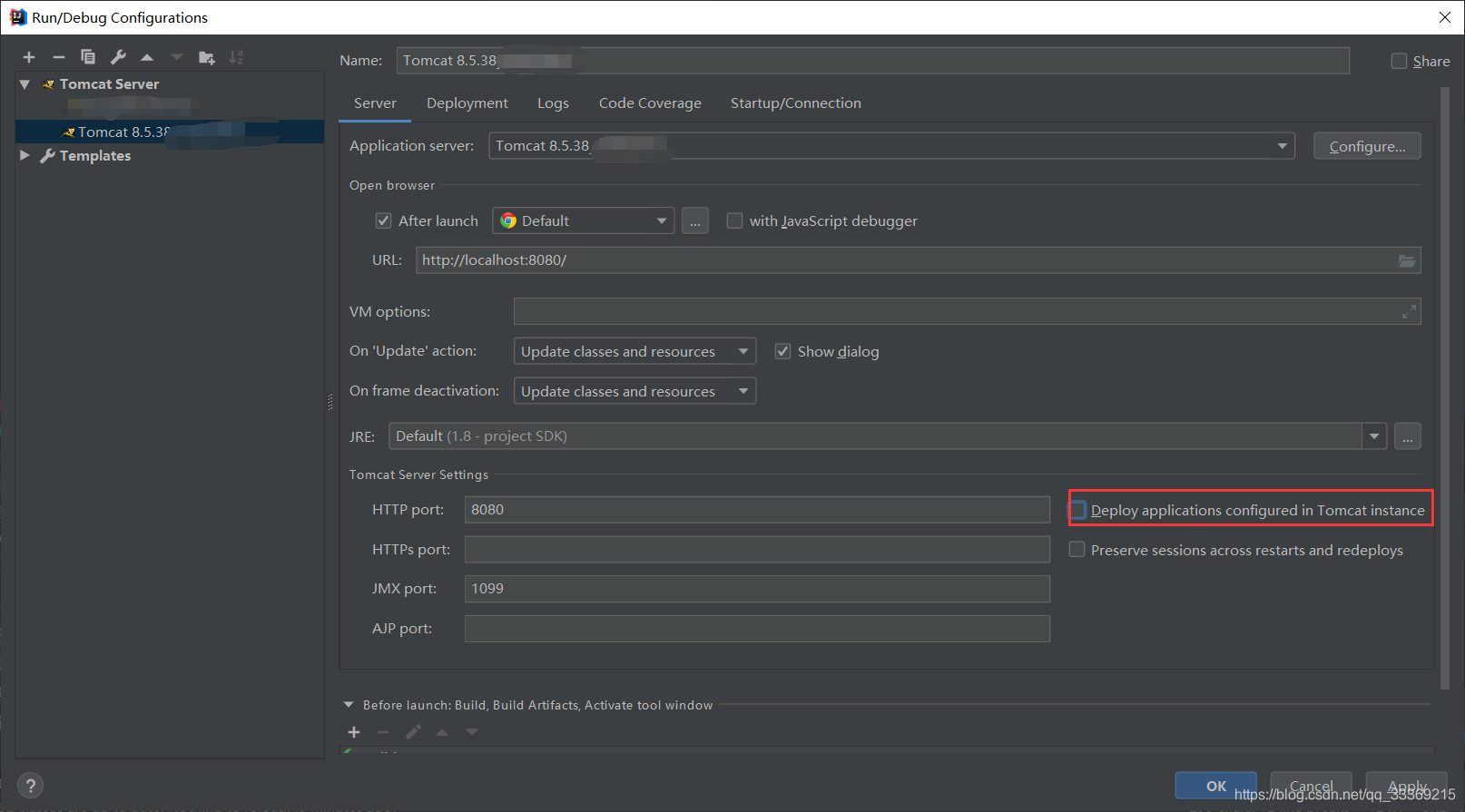Screen dimensions: 1465x812
Task: Add new configuration with plus icon
Action: [29, 57]
